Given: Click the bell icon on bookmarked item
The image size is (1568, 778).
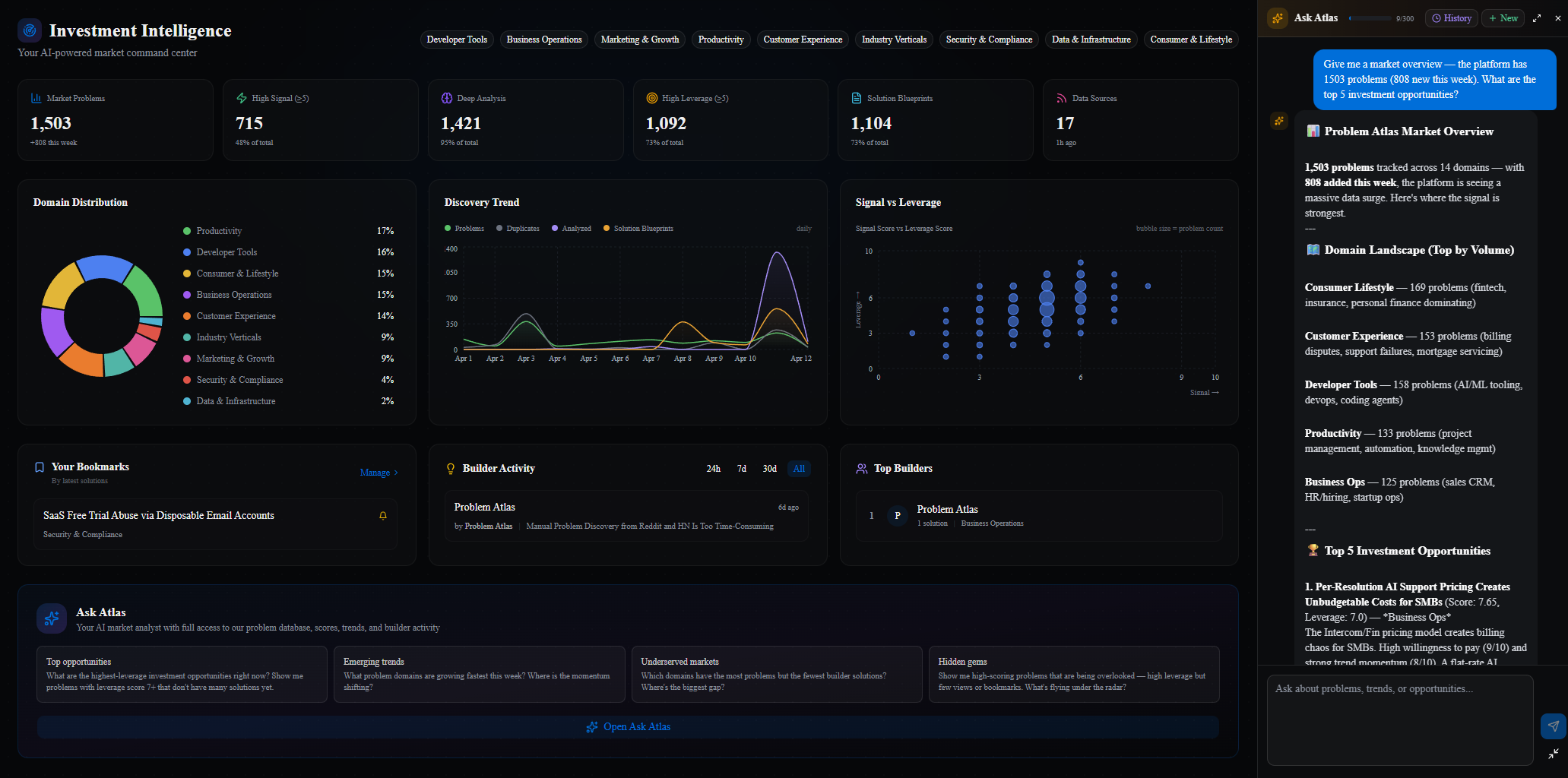Looking at the screenshot, I should point(383,516).
